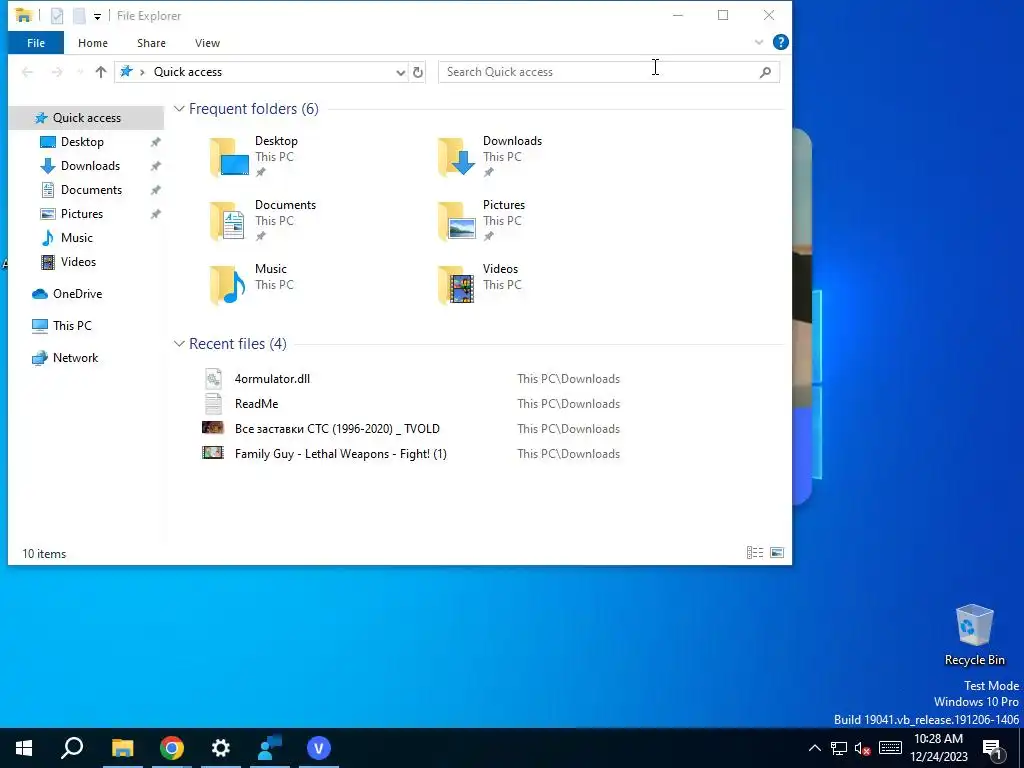
Task: Click the Family Guy video thumbnail
Action: click(213, 453)
